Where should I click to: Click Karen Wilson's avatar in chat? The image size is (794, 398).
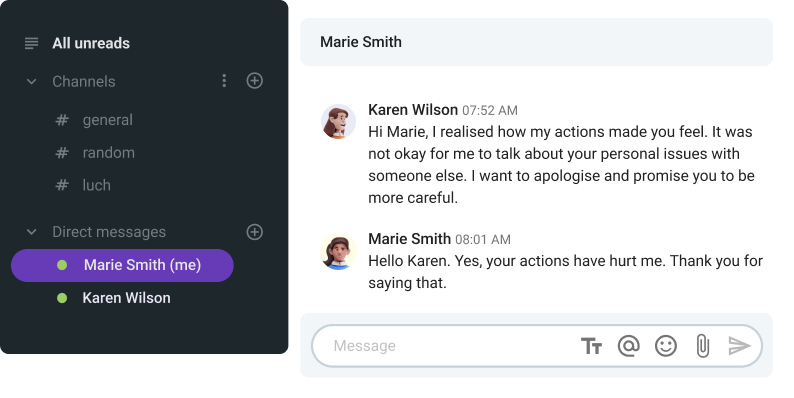(x=338, y=122)
